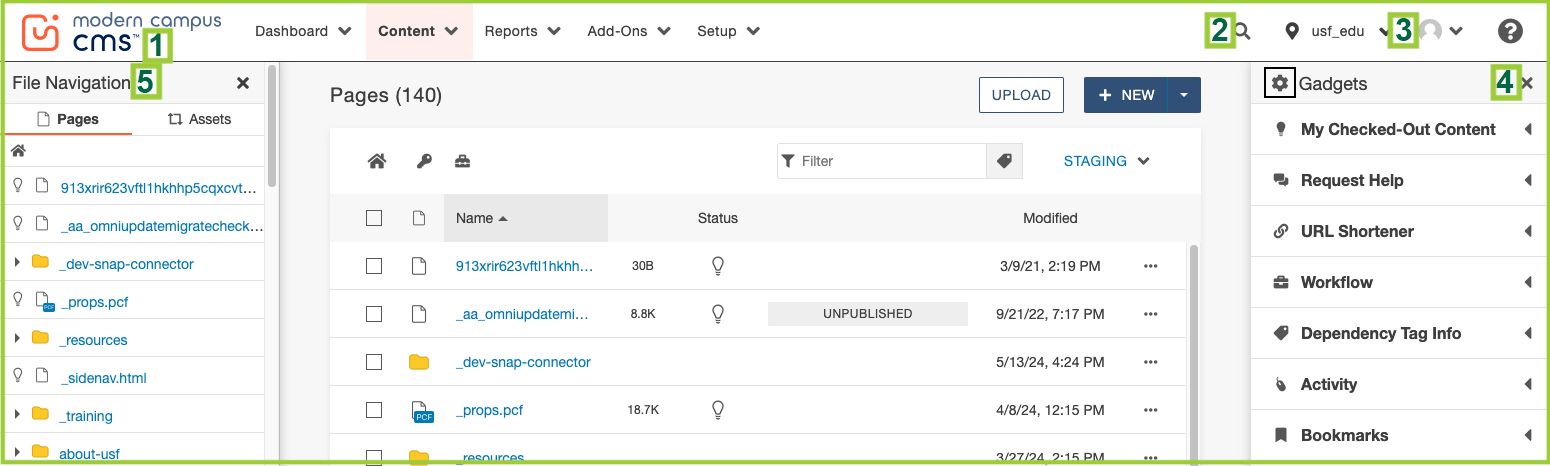Click the access settings key icon
Image resolution: width=1550 pixels, height=466 pixels.
[424, 161]
